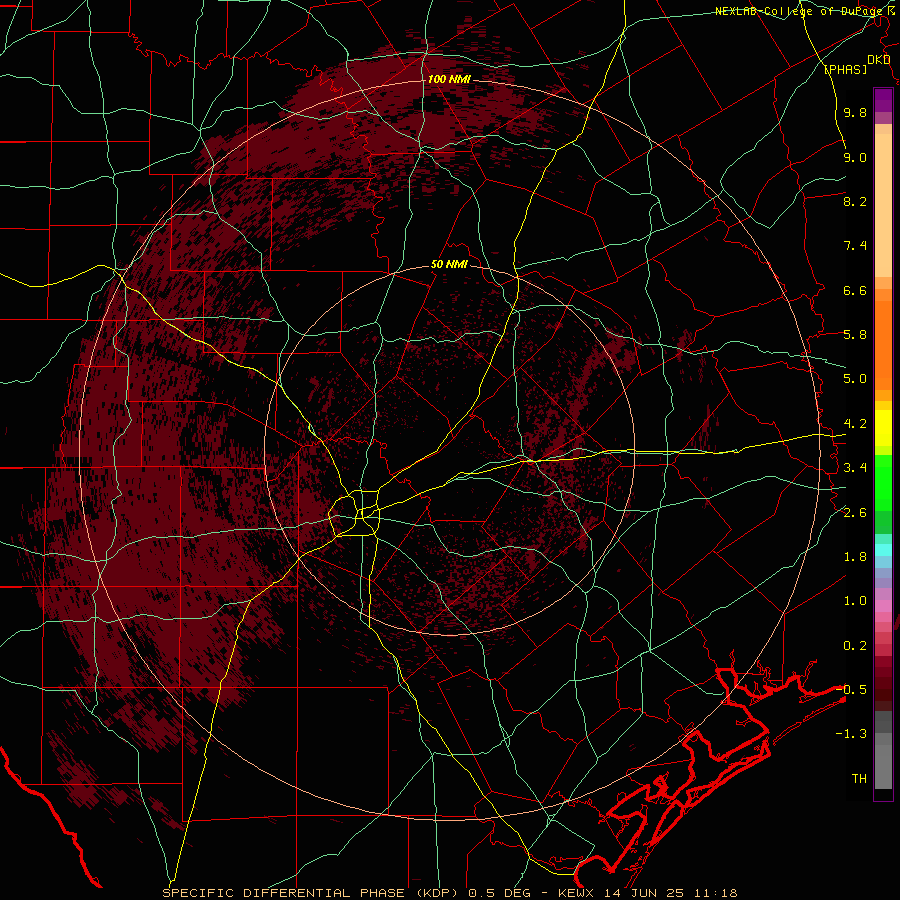Click the 0.5 DEG elevation text
This screenshot has width=900, height=900.
499,893
